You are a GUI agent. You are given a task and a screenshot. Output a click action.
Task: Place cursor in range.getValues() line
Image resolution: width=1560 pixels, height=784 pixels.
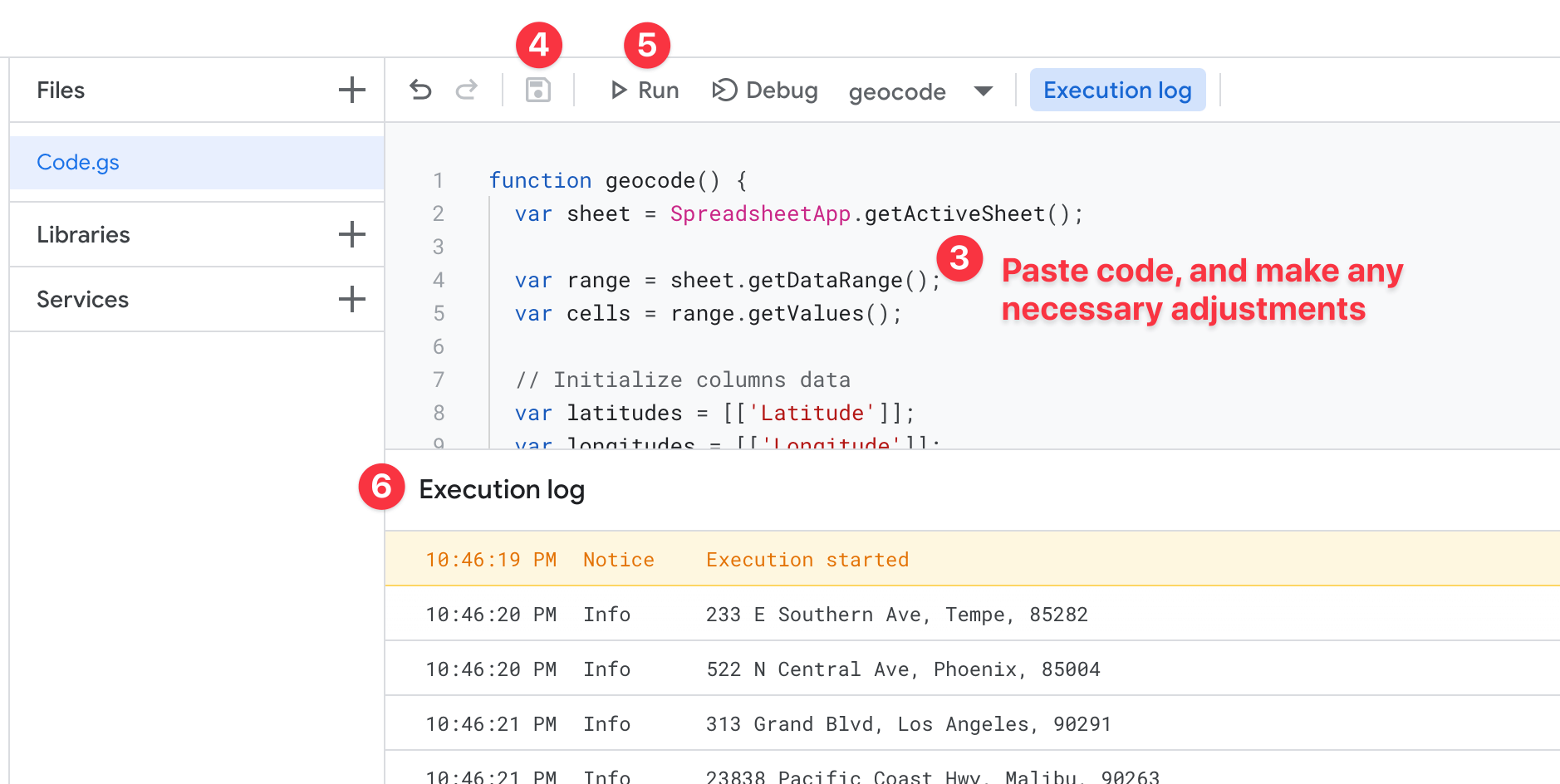click(708, 313)
